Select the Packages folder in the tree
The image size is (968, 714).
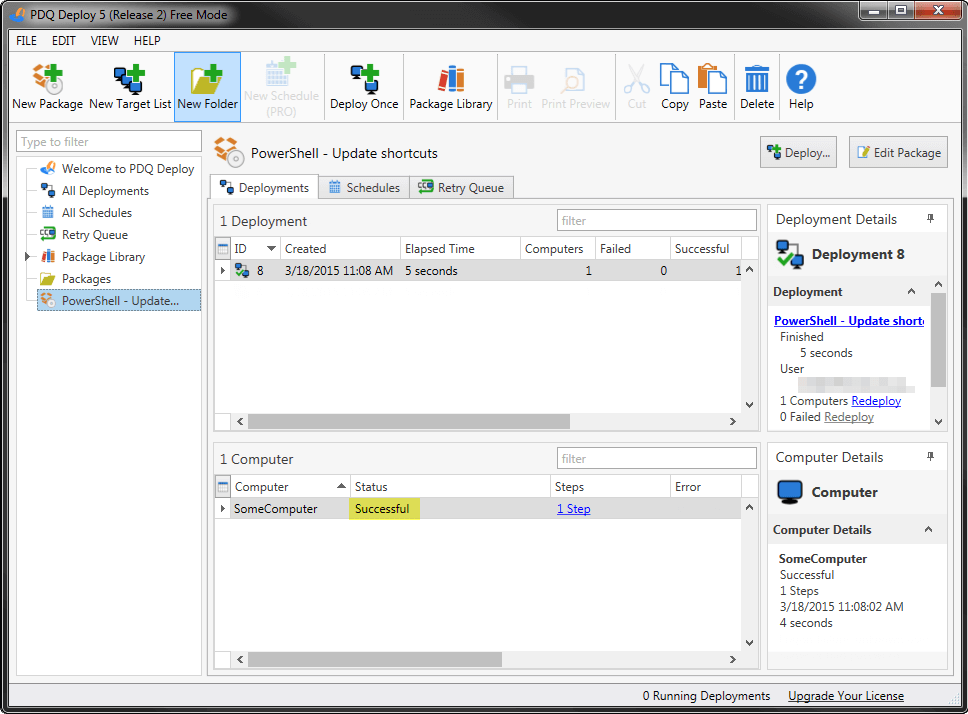click(76, 279)
